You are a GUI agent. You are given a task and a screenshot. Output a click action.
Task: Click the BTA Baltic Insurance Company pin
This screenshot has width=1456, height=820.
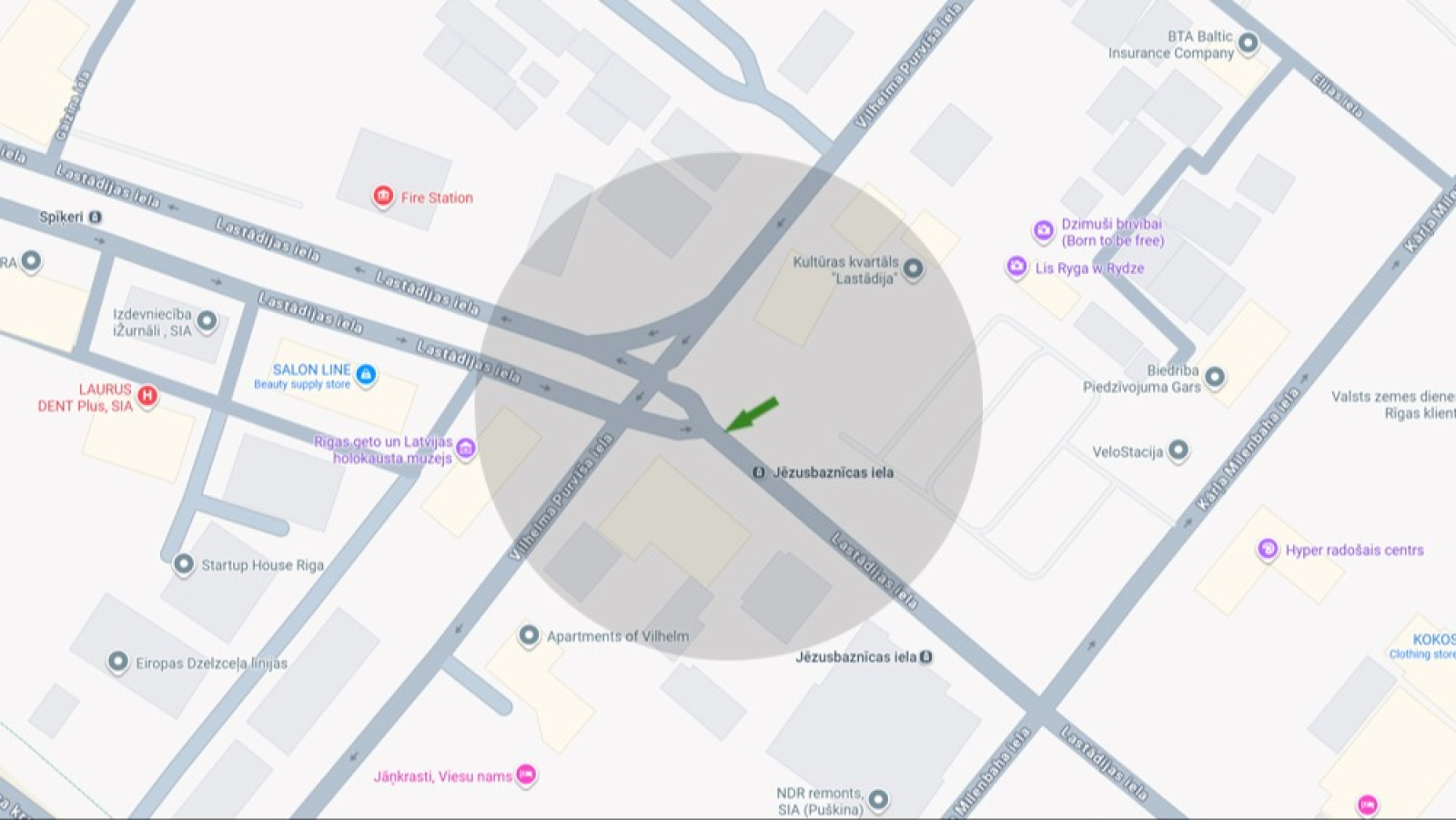pos(1249,43)
